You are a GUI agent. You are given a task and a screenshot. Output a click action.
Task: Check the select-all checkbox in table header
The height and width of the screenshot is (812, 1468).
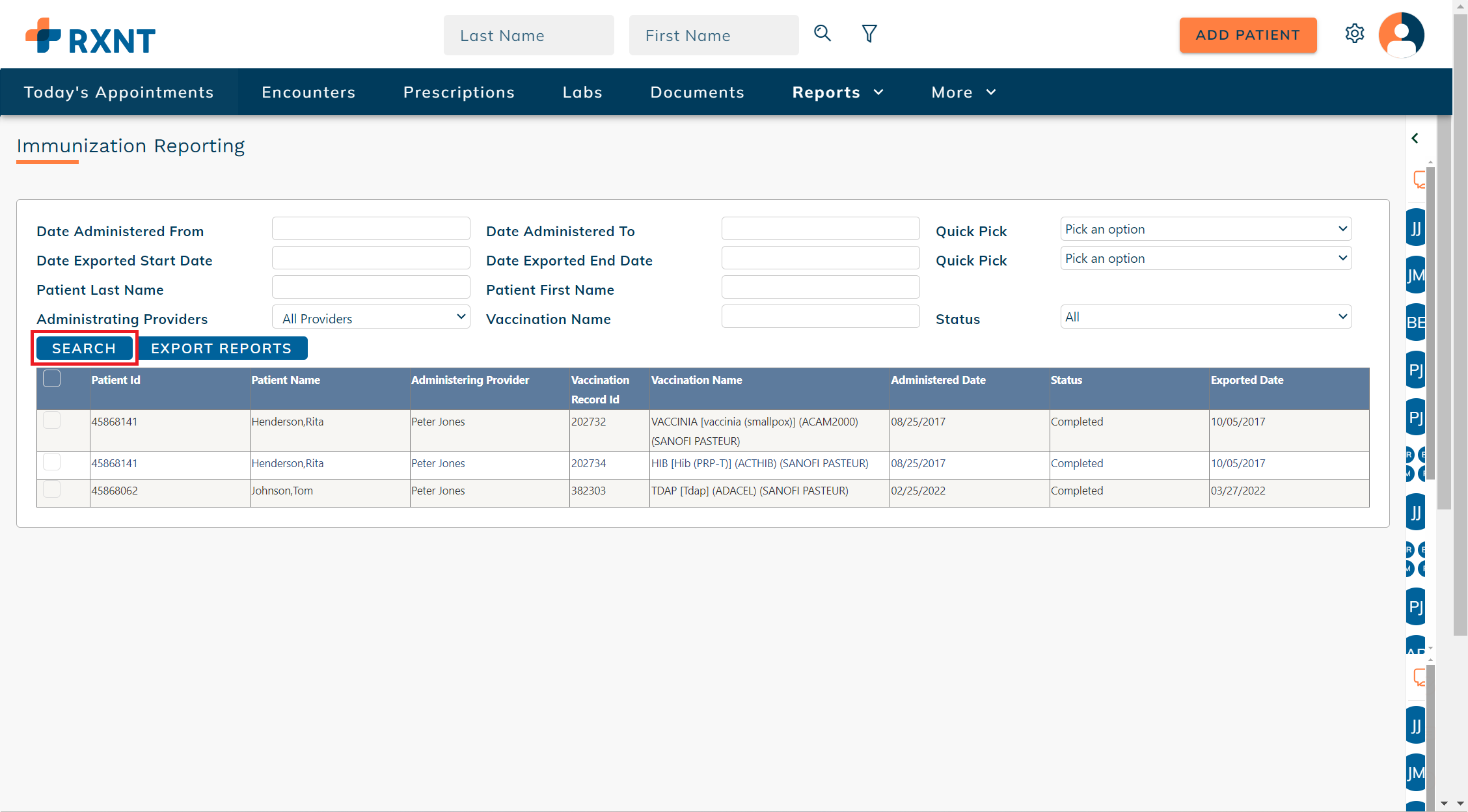[x=51, y=377]
